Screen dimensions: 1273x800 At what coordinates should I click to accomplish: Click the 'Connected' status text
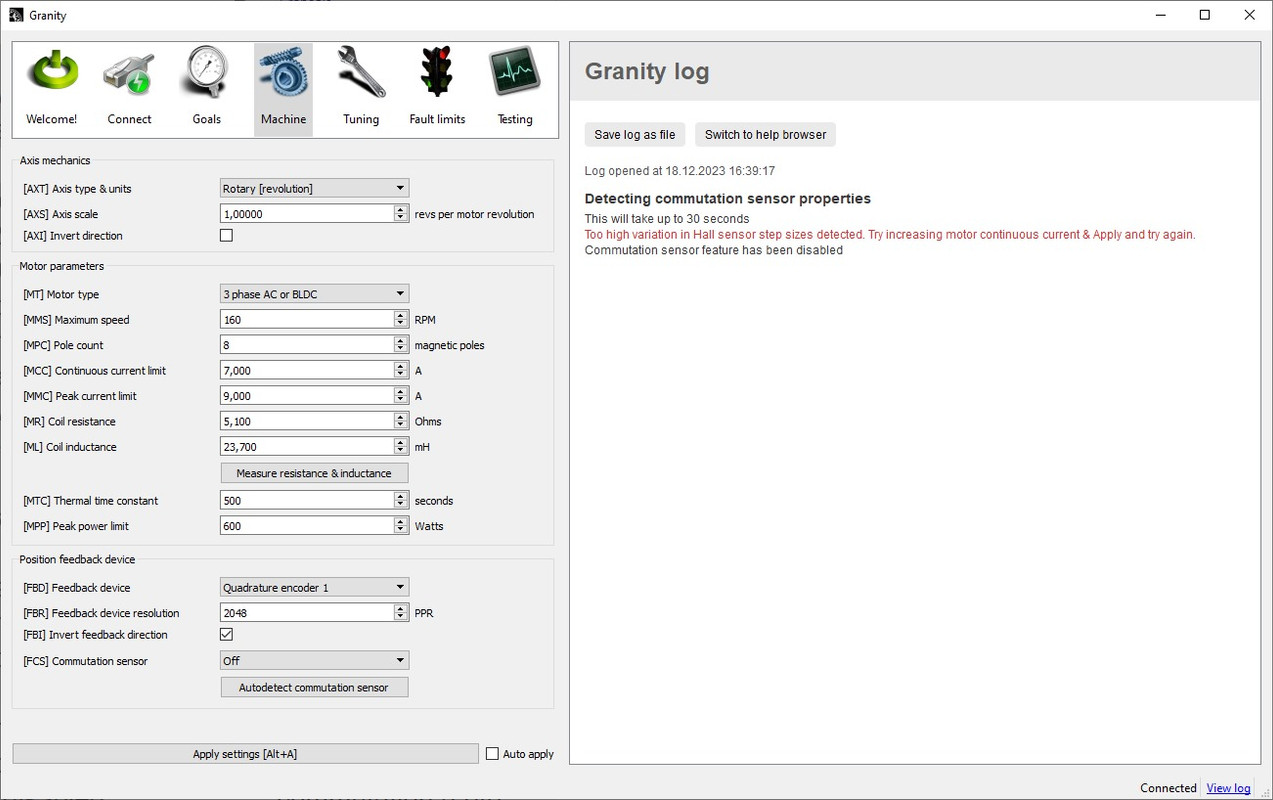coord(1168,788)
